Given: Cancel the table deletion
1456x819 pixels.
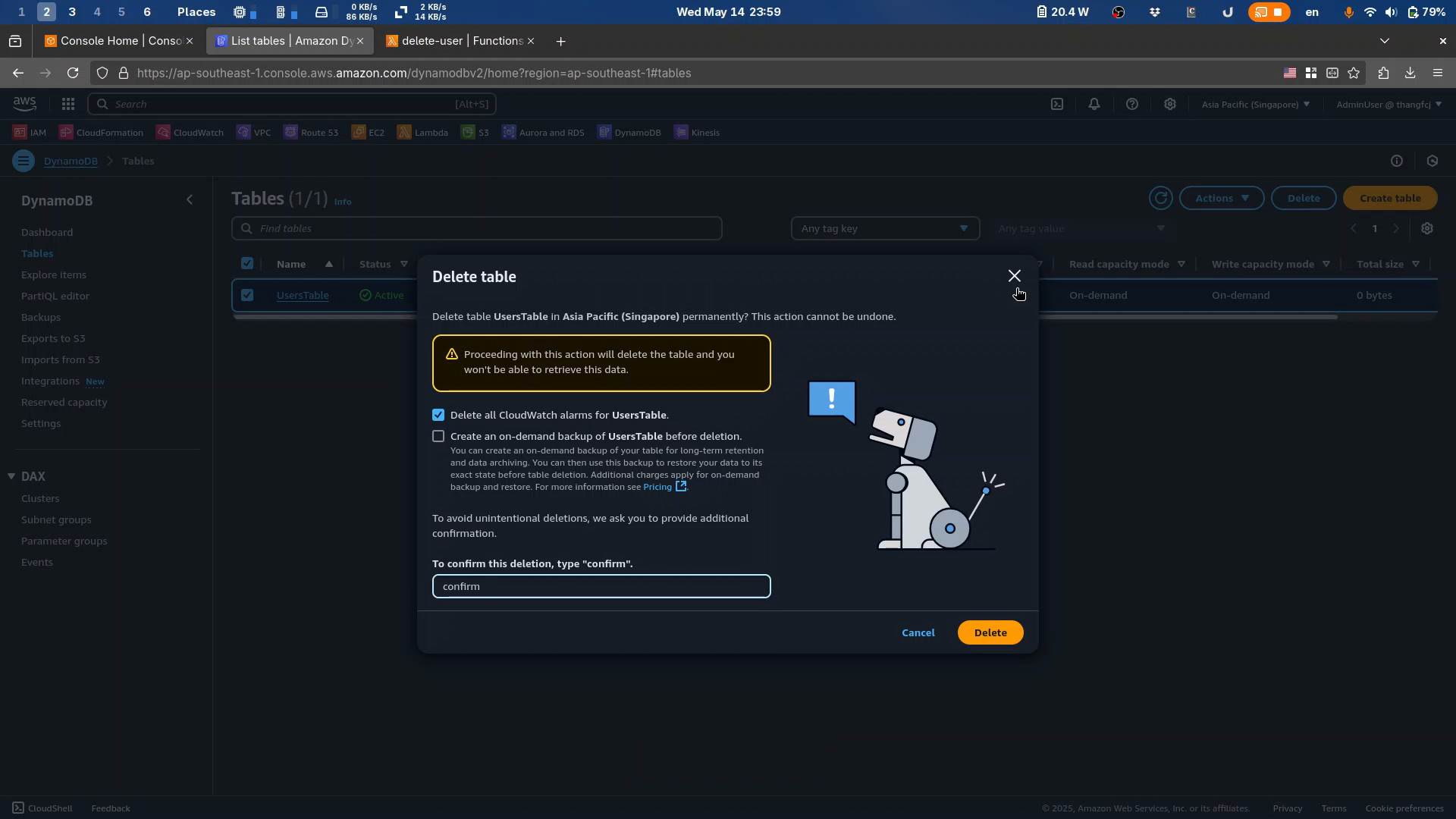Looking at the screenshot, I should (918, 632).
